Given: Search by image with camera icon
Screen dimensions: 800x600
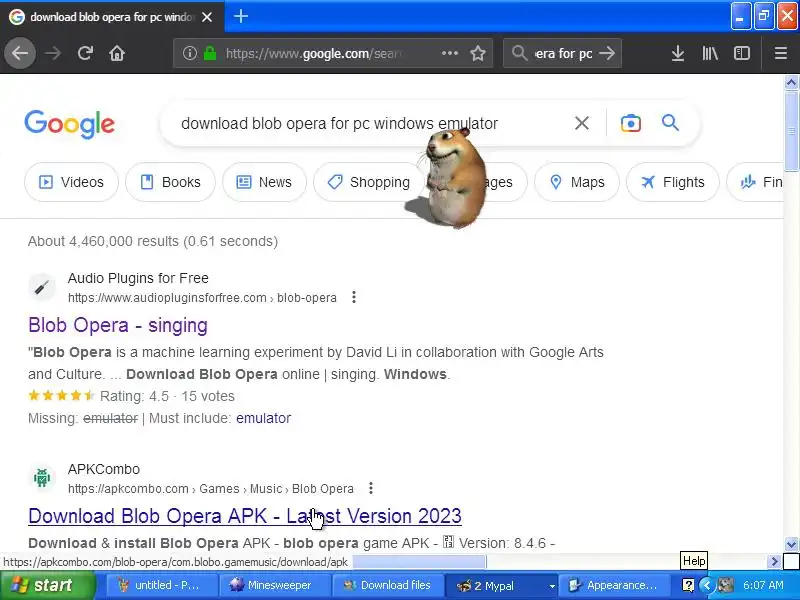Looking at the screenshot, I should pyautogui.click(x=631, y=123).
